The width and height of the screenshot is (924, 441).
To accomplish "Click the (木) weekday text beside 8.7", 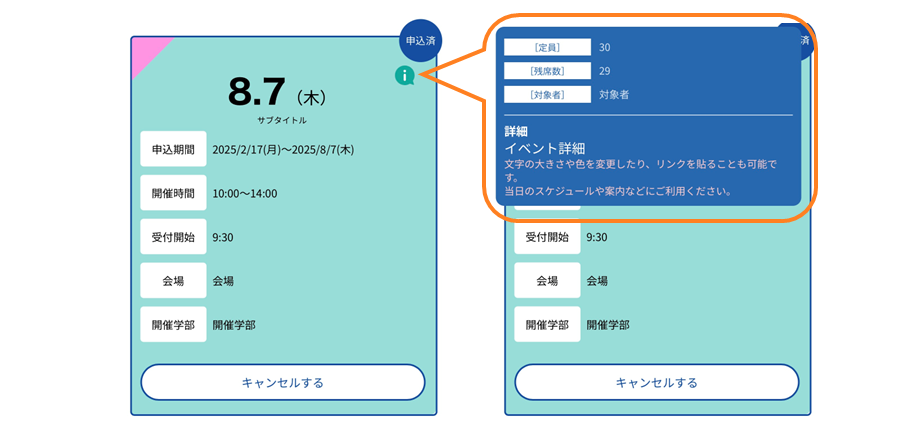I will (x=311, y=97).
